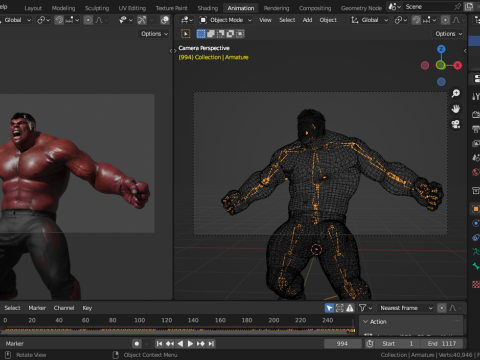The width and height of the screenshot is (480, 360).
Task: Toggle proportional editing in right viewport
Action: coord(445,20)
